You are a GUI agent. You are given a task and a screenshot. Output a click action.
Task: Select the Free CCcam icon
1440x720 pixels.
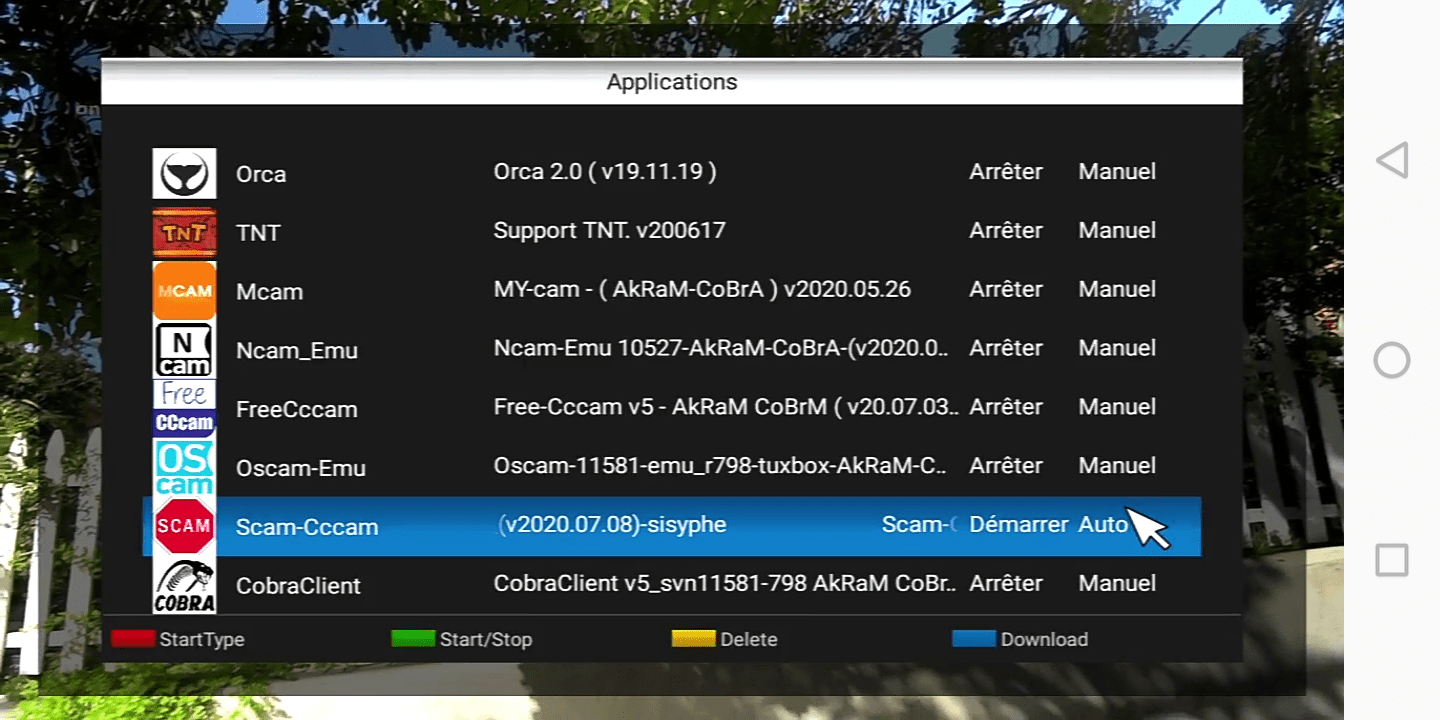(x=184, y=408)
